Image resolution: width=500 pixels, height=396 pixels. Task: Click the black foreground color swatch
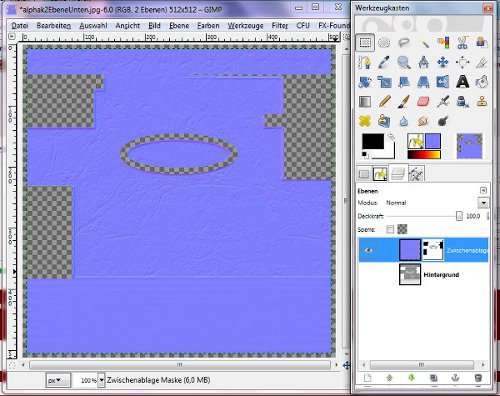[x=373, y=141]
